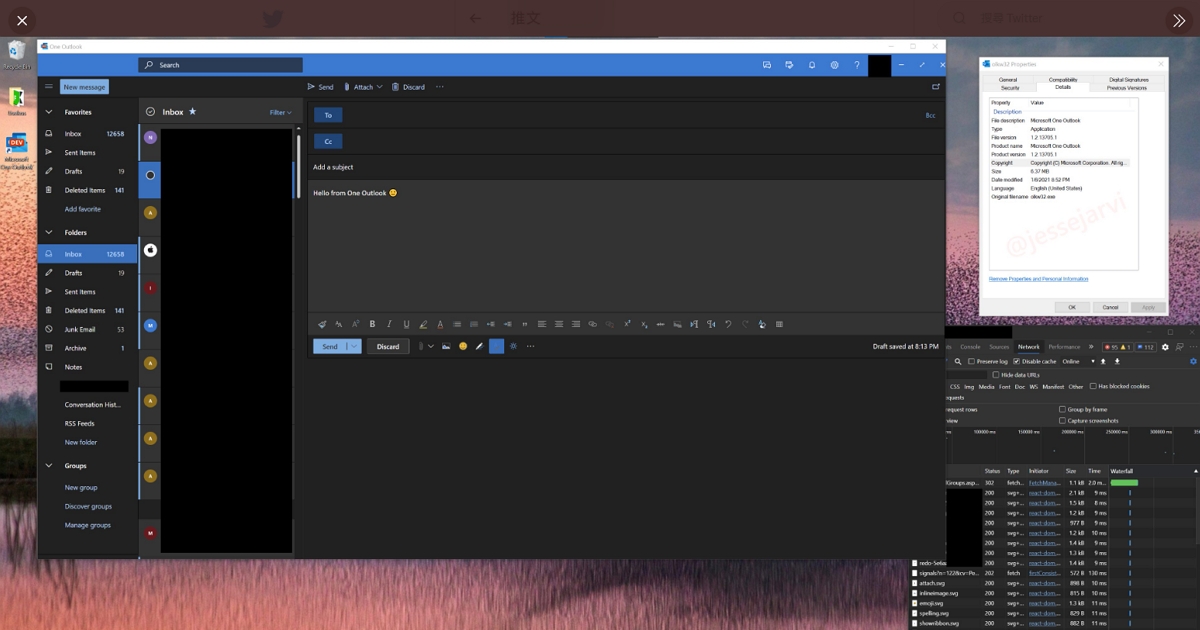Enable Group by frame

click(x=1062, y=409)
